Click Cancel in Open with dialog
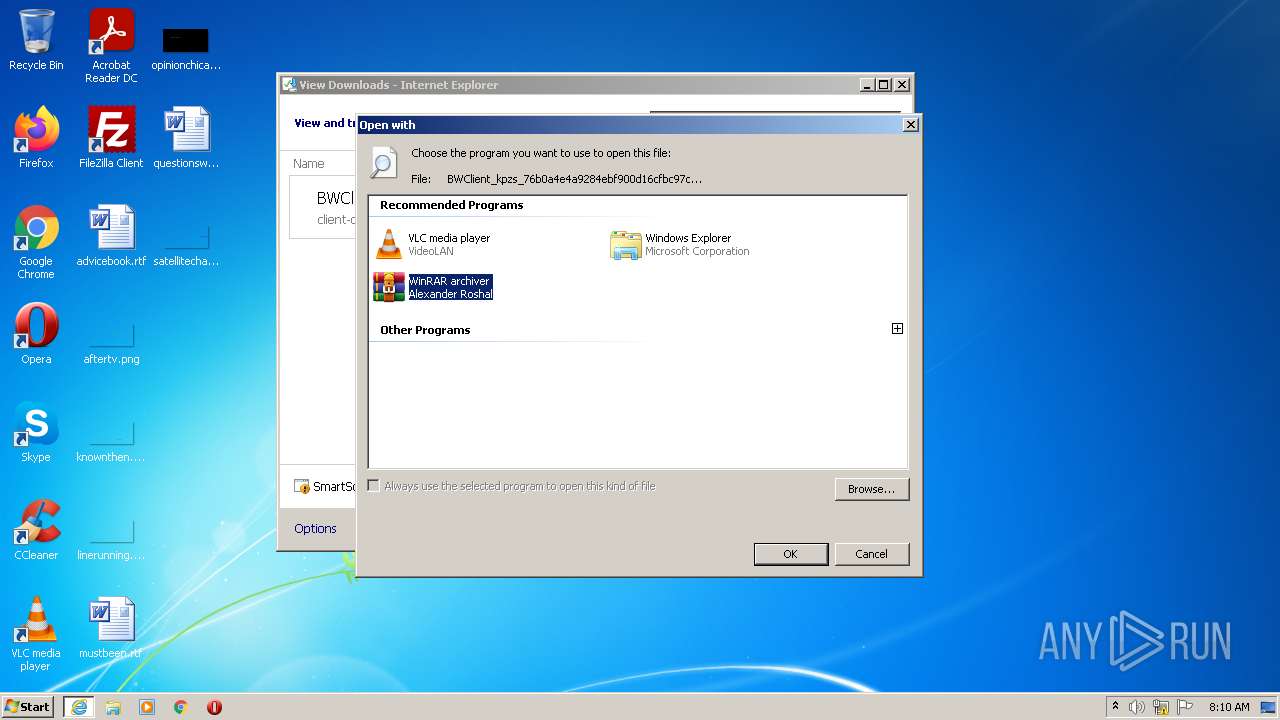Screen dimensions: 1280x720 (x=871, y=554)
